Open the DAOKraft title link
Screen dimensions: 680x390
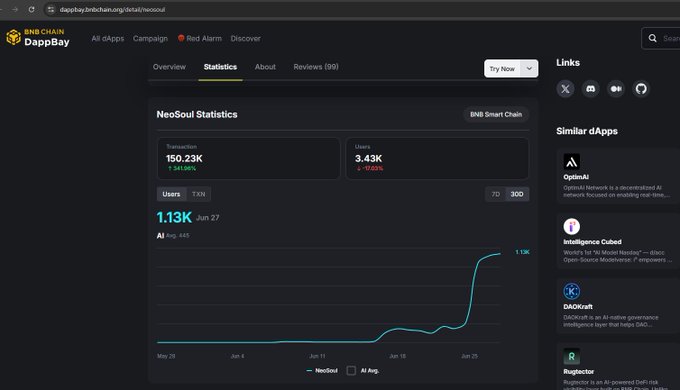point(578,307)
